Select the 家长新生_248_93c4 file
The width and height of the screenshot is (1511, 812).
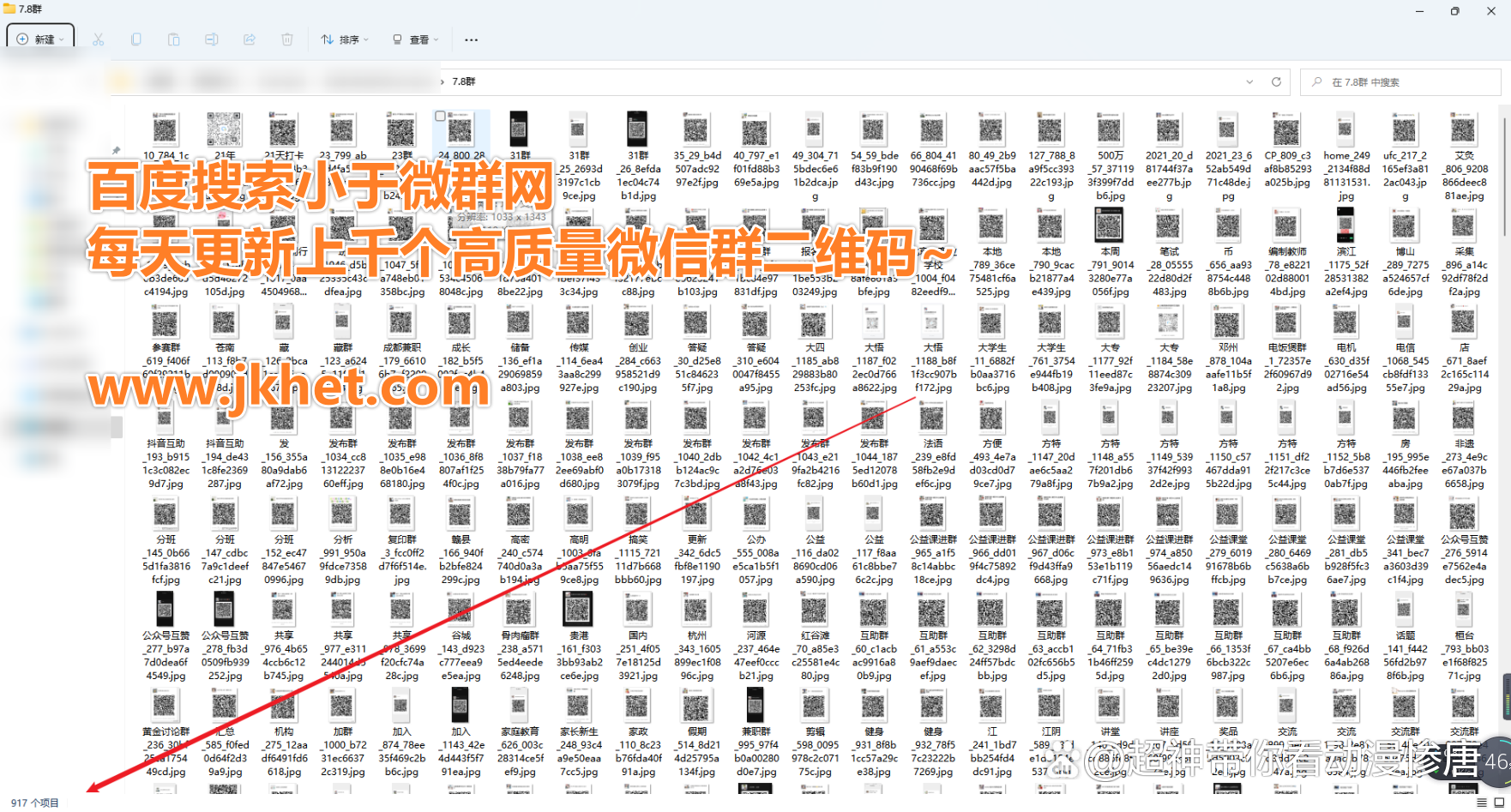tap(579, 732)
